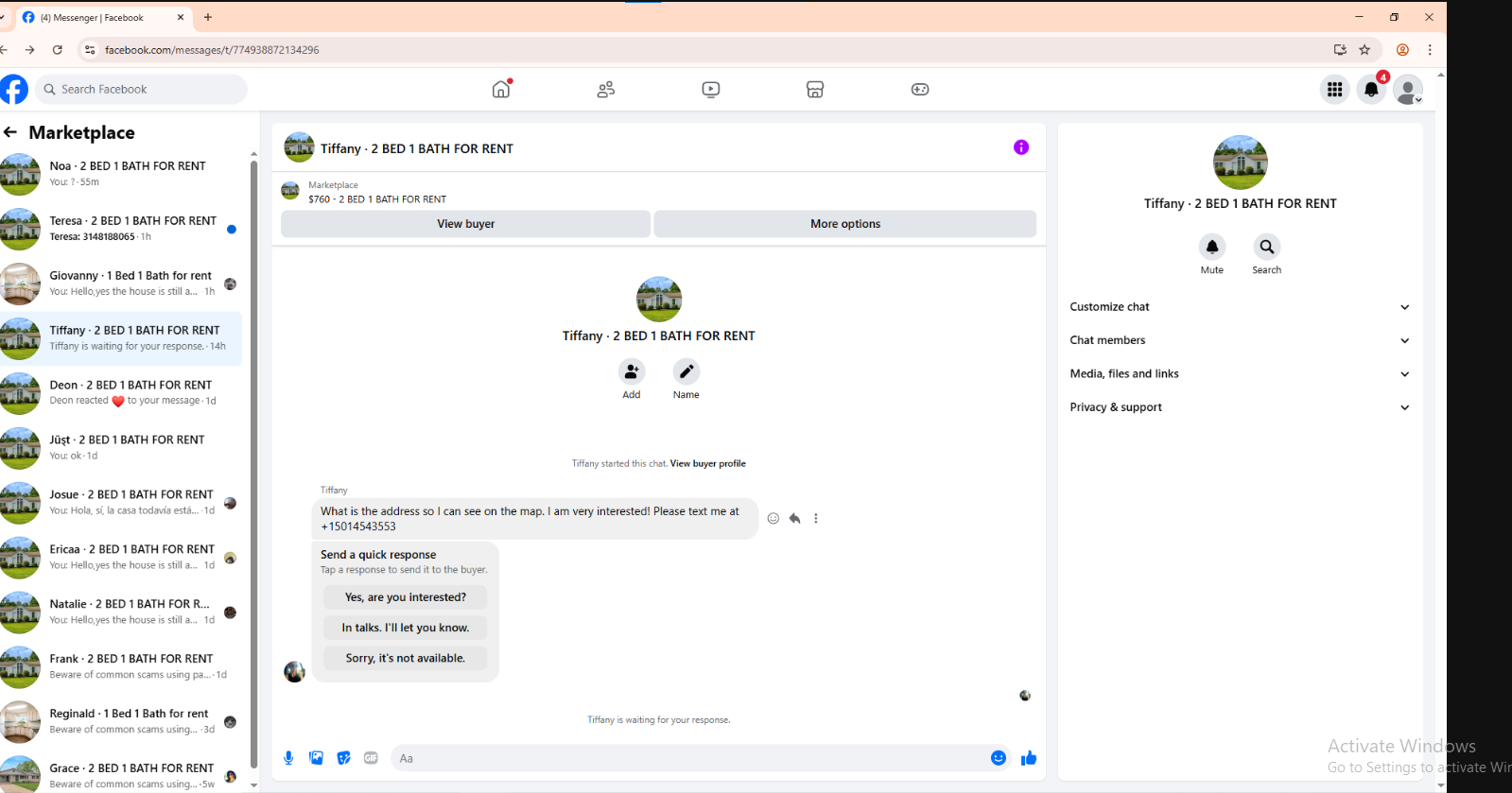This screenshot has height=793, width=1512.
Task: Click the Facebook logo
Action: pyautogui.click(x=14, y=89)
